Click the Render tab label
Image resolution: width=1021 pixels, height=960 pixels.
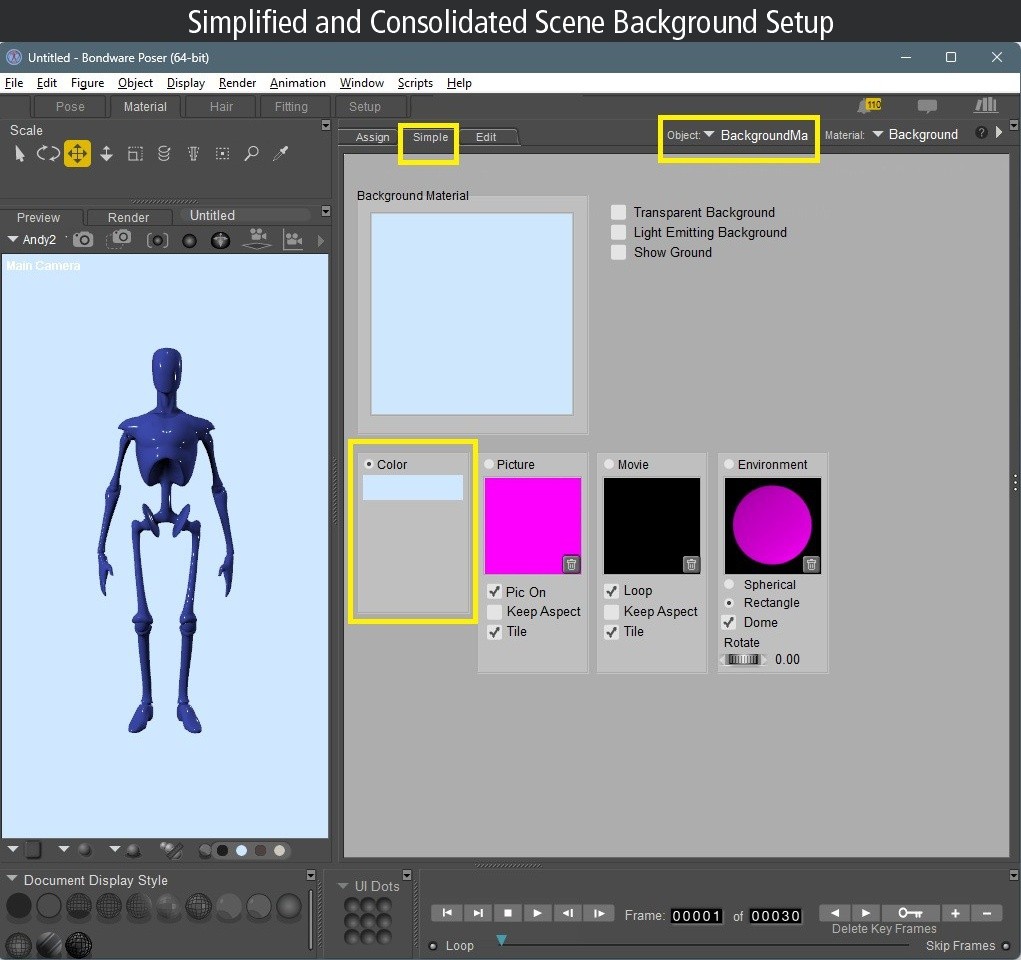(x=129, y=216)
